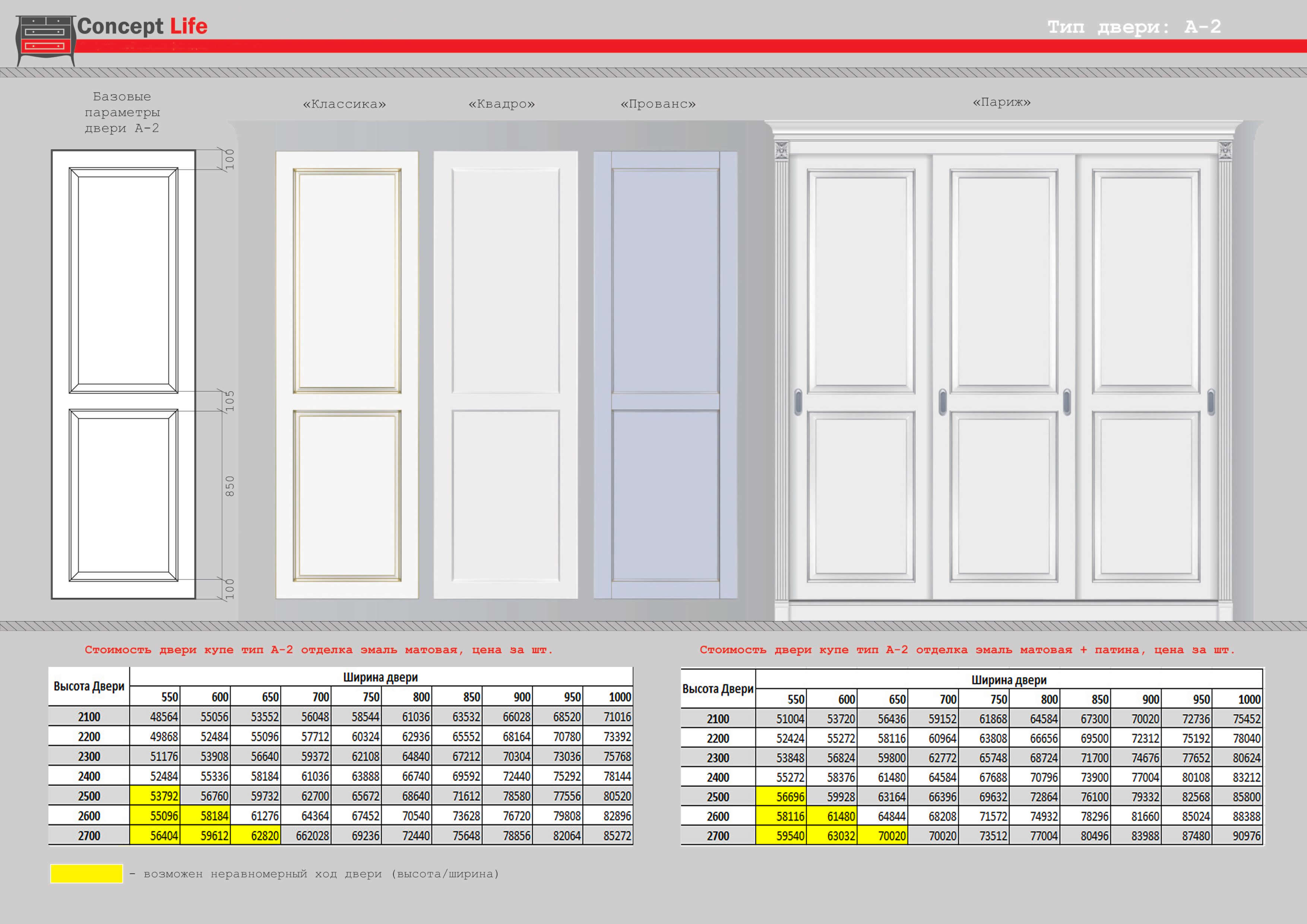Click the «Квадро» door image

pos(506,374)
